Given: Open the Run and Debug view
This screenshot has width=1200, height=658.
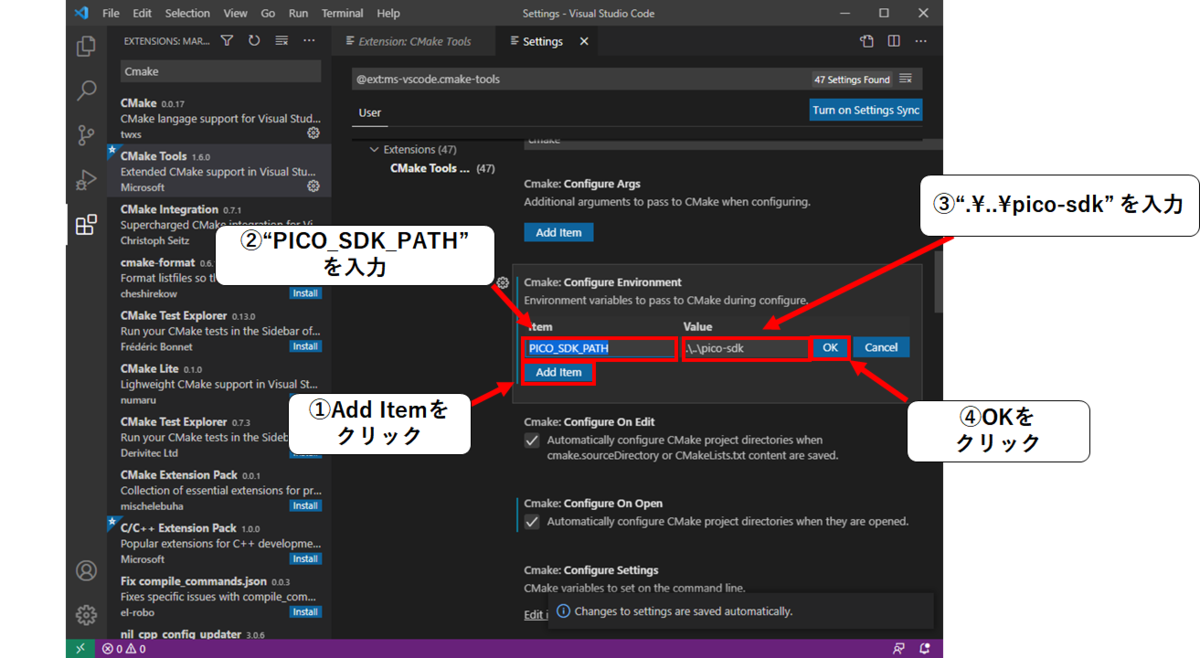Looking at the screenshot, I should tap(86, 180).
